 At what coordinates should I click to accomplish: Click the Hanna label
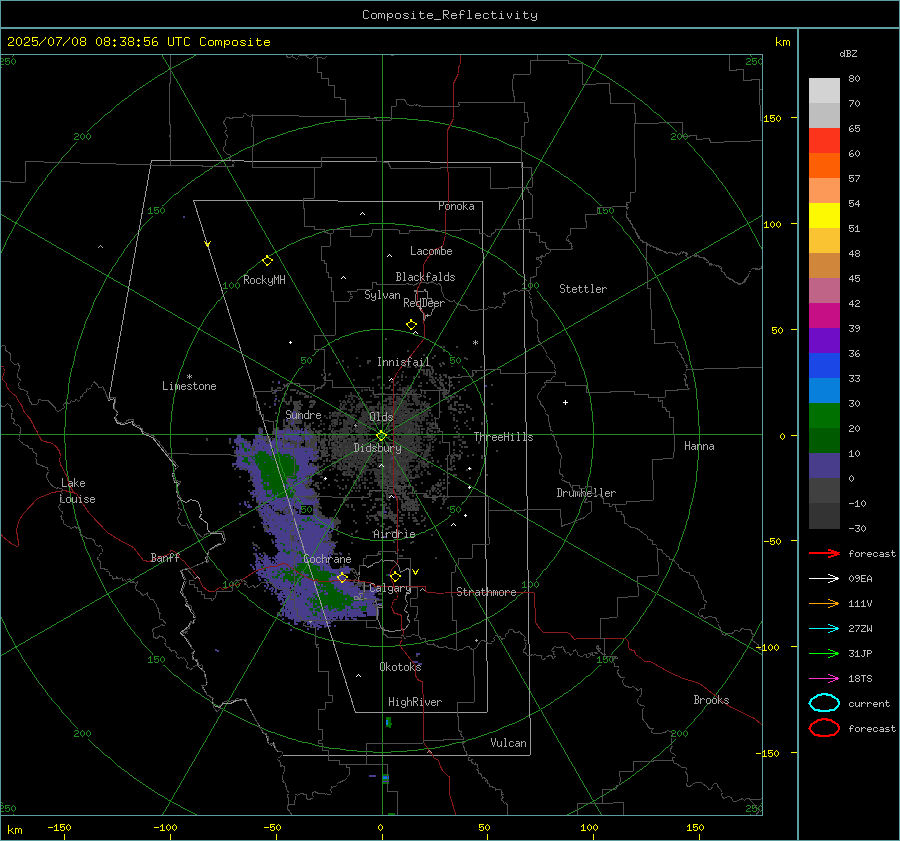(699, 446)
